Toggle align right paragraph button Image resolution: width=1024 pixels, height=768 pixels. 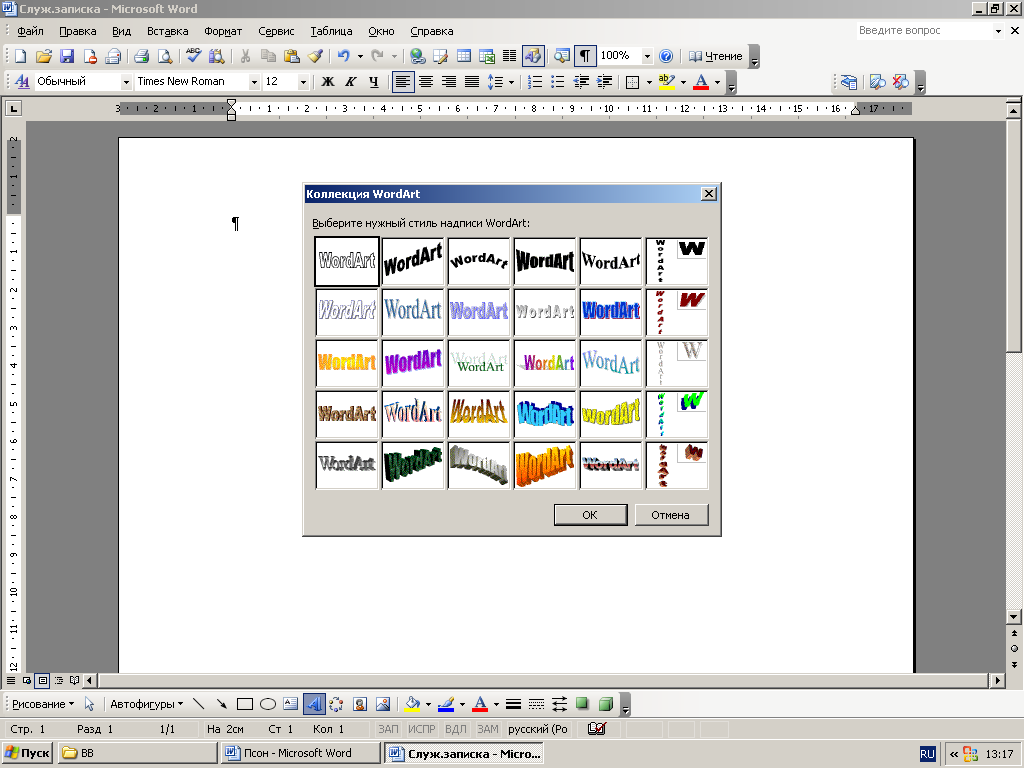[449, 82]
